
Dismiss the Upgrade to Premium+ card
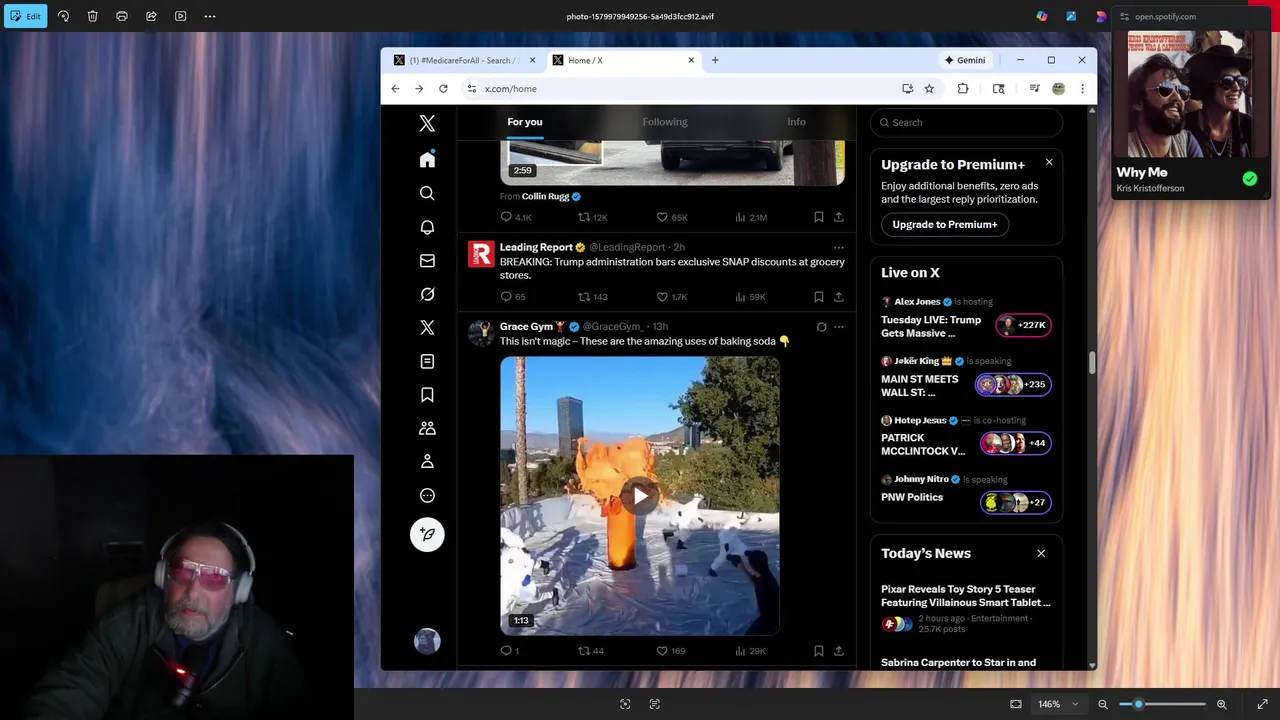pos(1049,162)
